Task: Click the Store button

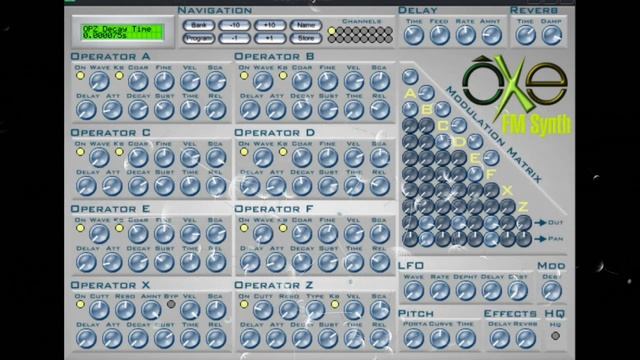Action: coord(306,38)
